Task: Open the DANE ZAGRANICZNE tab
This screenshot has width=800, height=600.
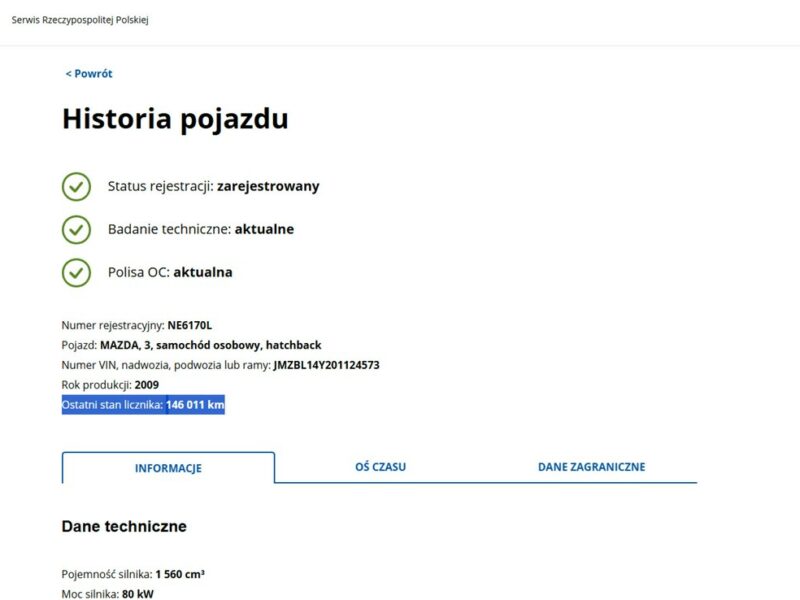Action: point(591,467)
